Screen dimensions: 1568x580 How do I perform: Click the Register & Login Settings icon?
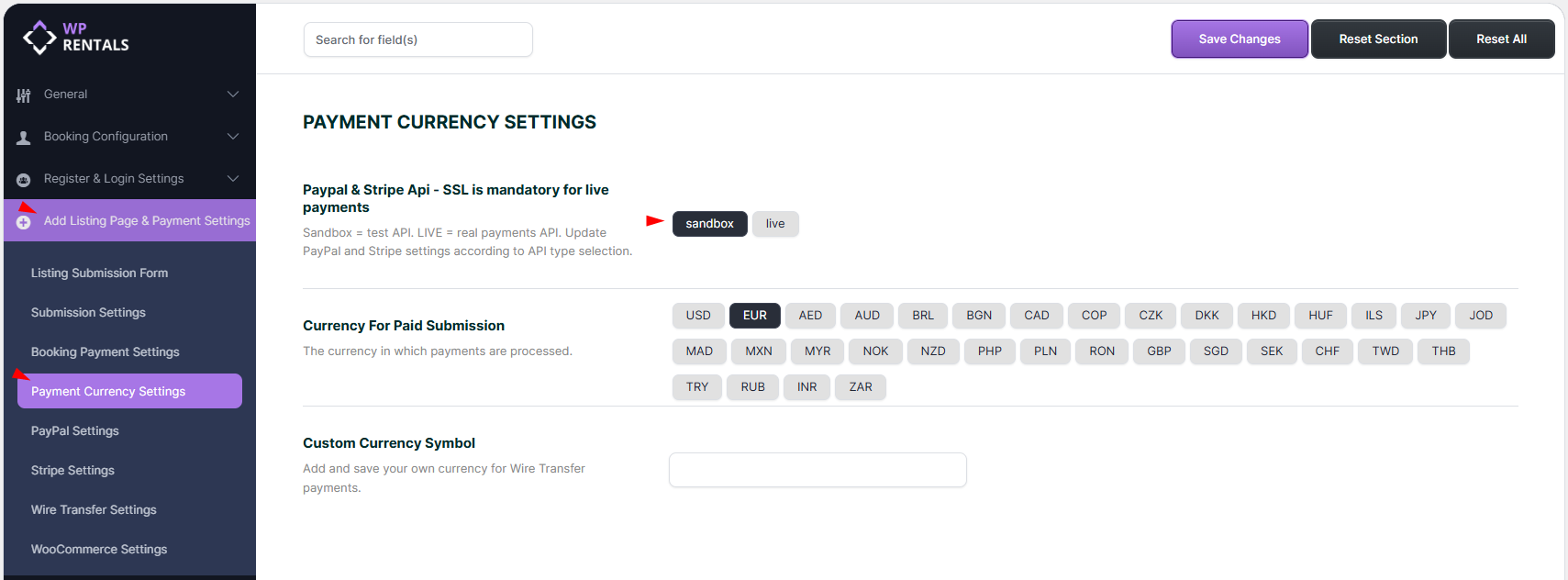[x=24, y=180]
